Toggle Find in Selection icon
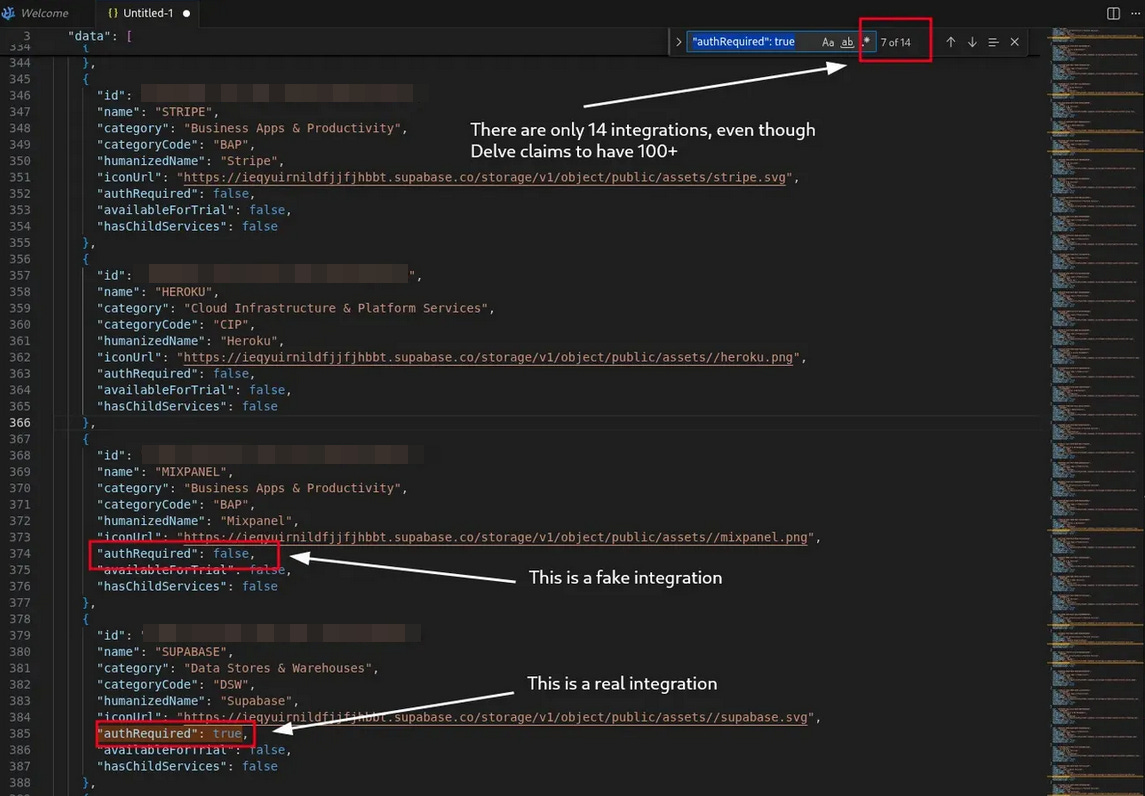 [x=993, y=42]
